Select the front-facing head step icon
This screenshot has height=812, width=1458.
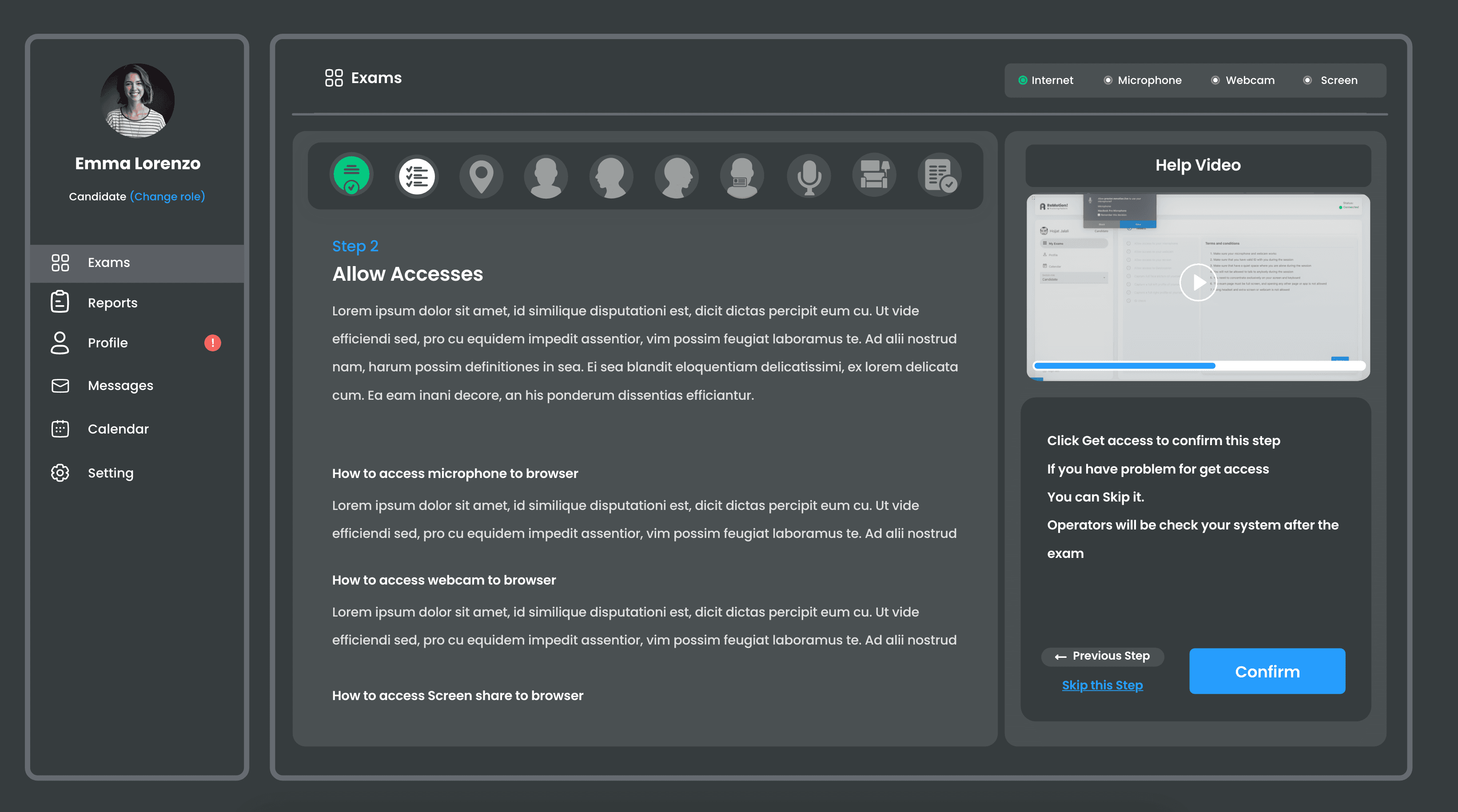coord(546,175)
